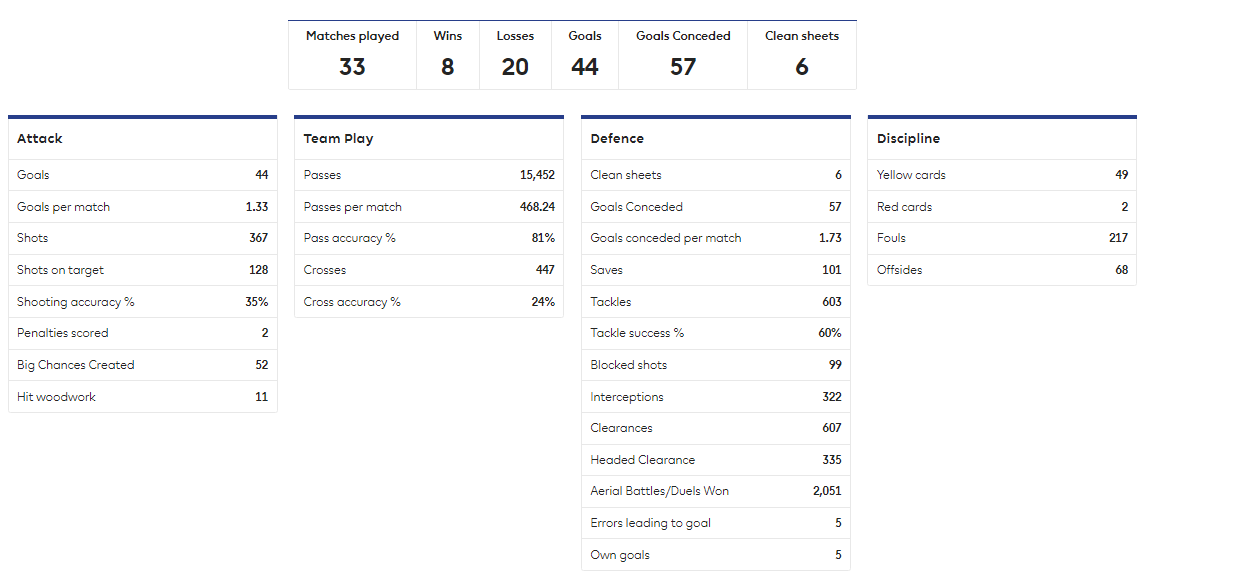1250x583 pixels.
Task: Click the Yellow cards row
Action: (1001, 175)
